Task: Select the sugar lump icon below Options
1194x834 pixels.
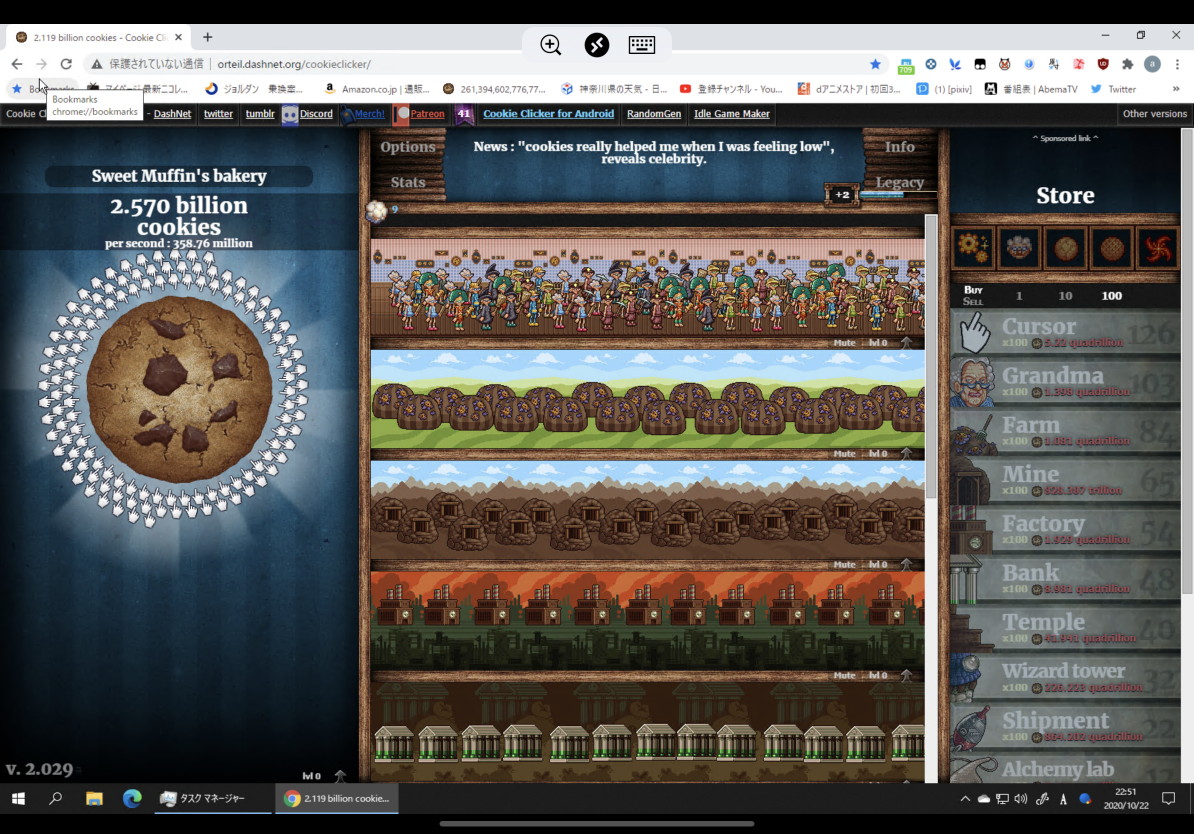Action: coord(376,211)
